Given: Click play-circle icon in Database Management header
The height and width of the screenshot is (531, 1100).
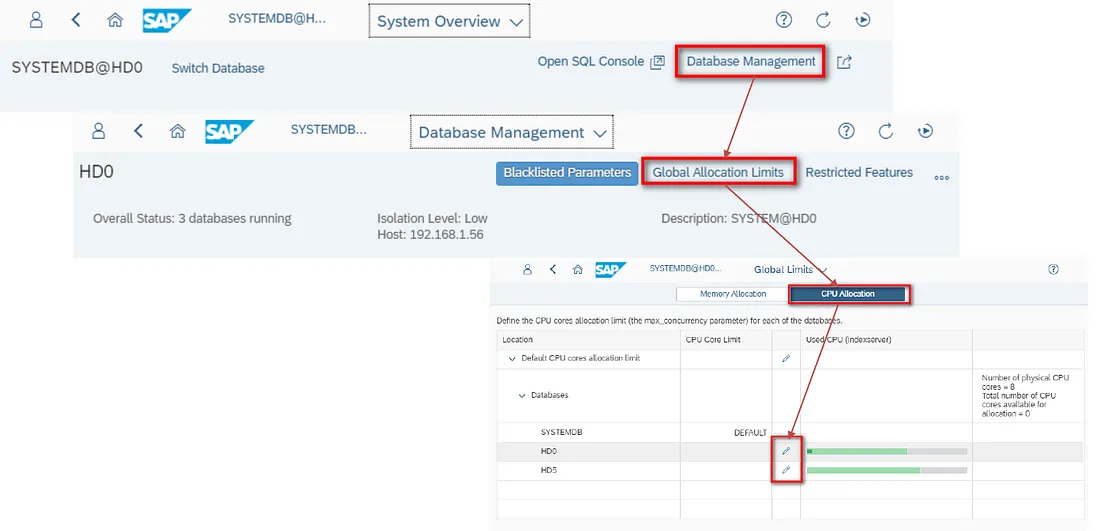Looking at the screenshot, I should pos(926,131).
